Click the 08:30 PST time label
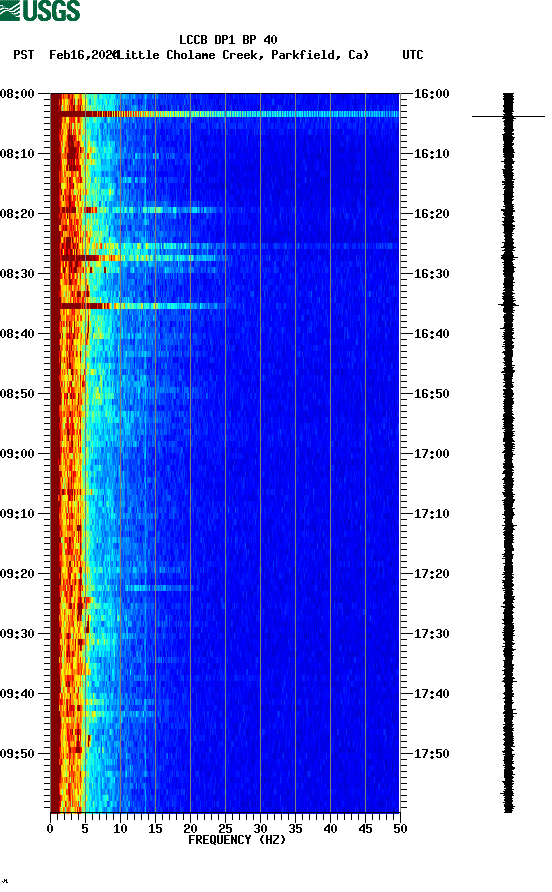This screenshot has height=892, width=552. click(17, 274)
